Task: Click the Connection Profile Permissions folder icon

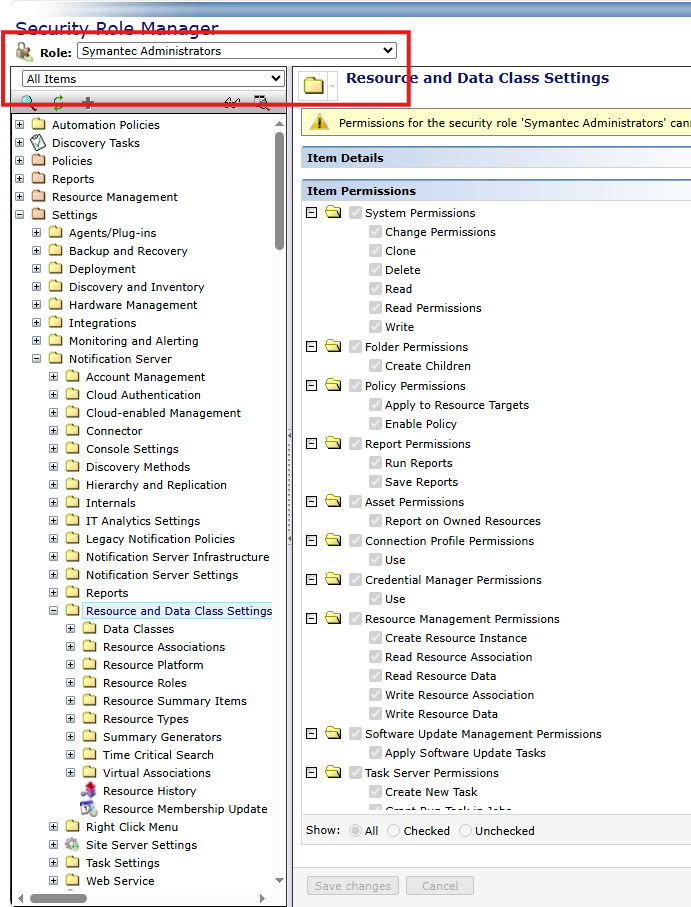Action: (333, 540)
